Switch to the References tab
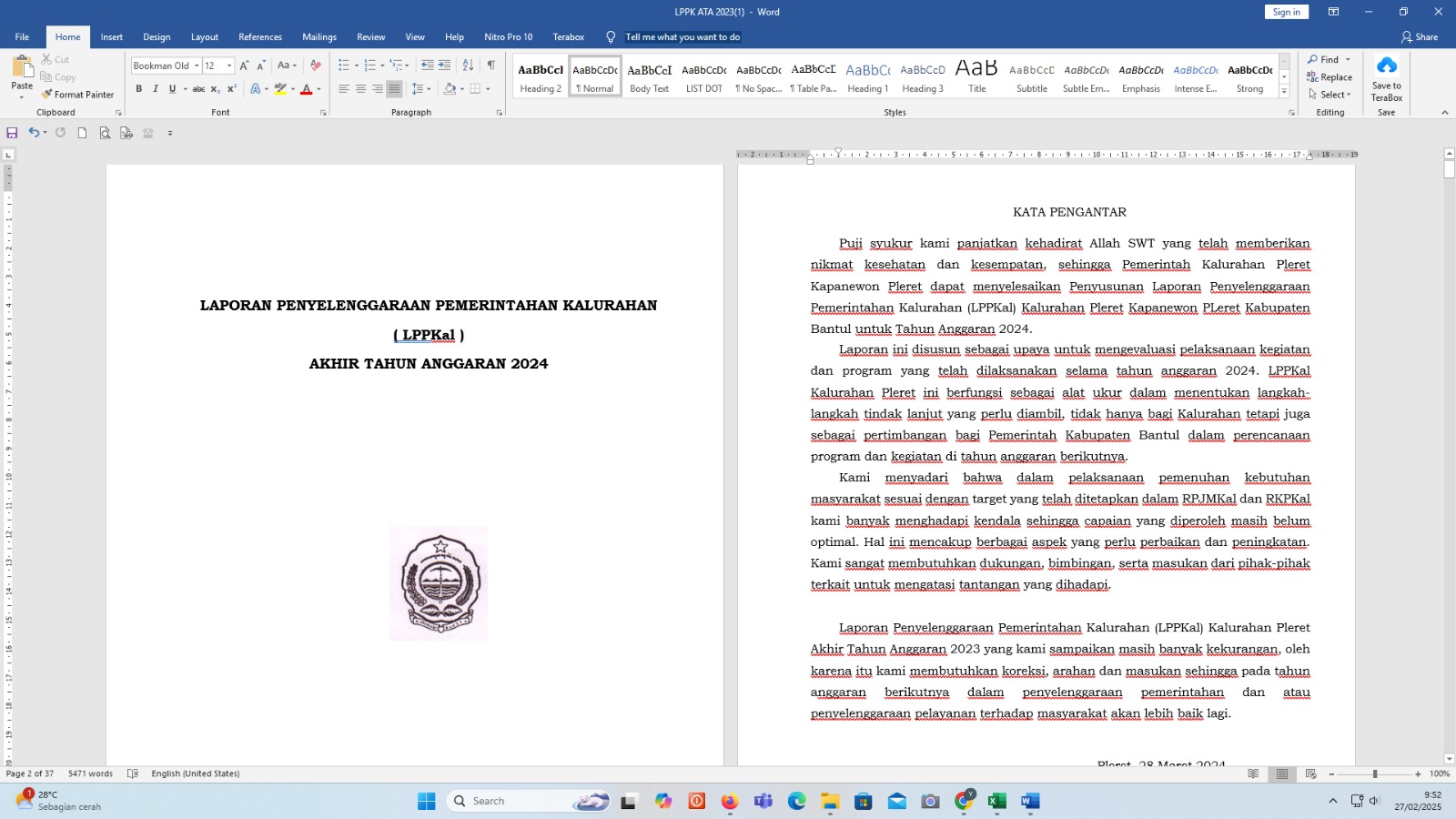 click(260, 37)
